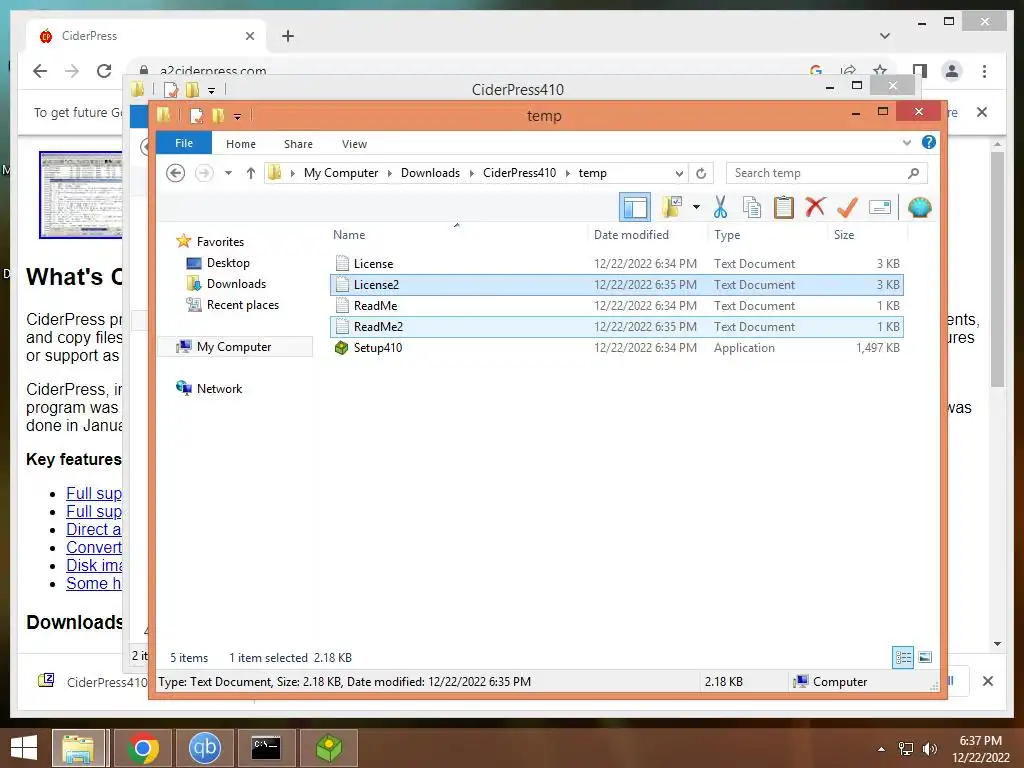Image resolution: width=1024 pixels, height=768 pixels.
Task: Select Favorites in the navigation pane
Action: (220, 242)
